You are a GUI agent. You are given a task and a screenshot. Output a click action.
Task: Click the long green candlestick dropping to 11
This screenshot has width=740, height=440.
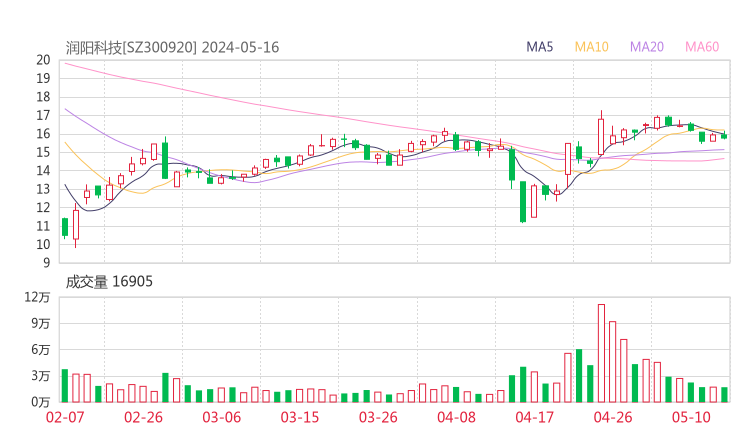(523, 202)
